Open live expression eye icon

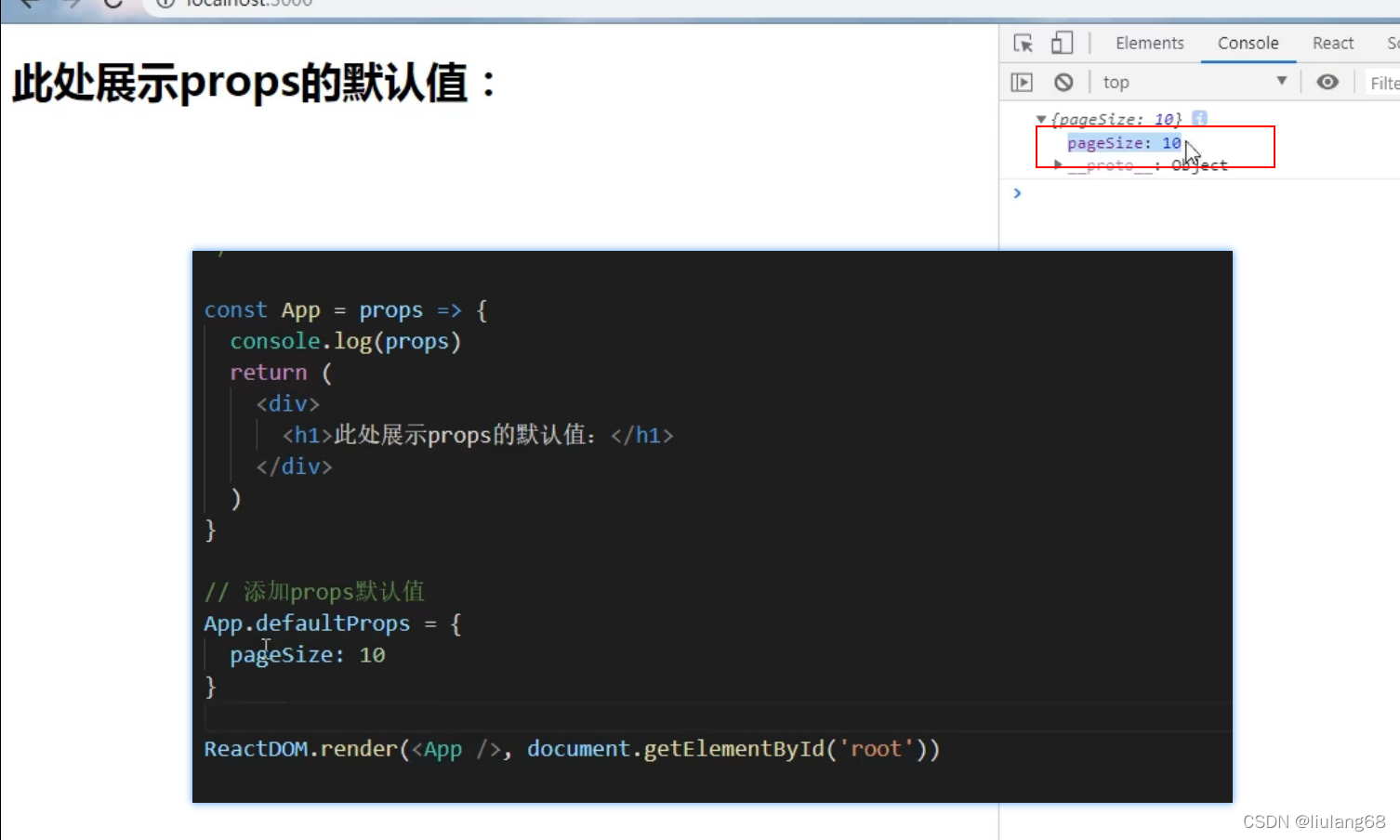(x=1327, y=82)
